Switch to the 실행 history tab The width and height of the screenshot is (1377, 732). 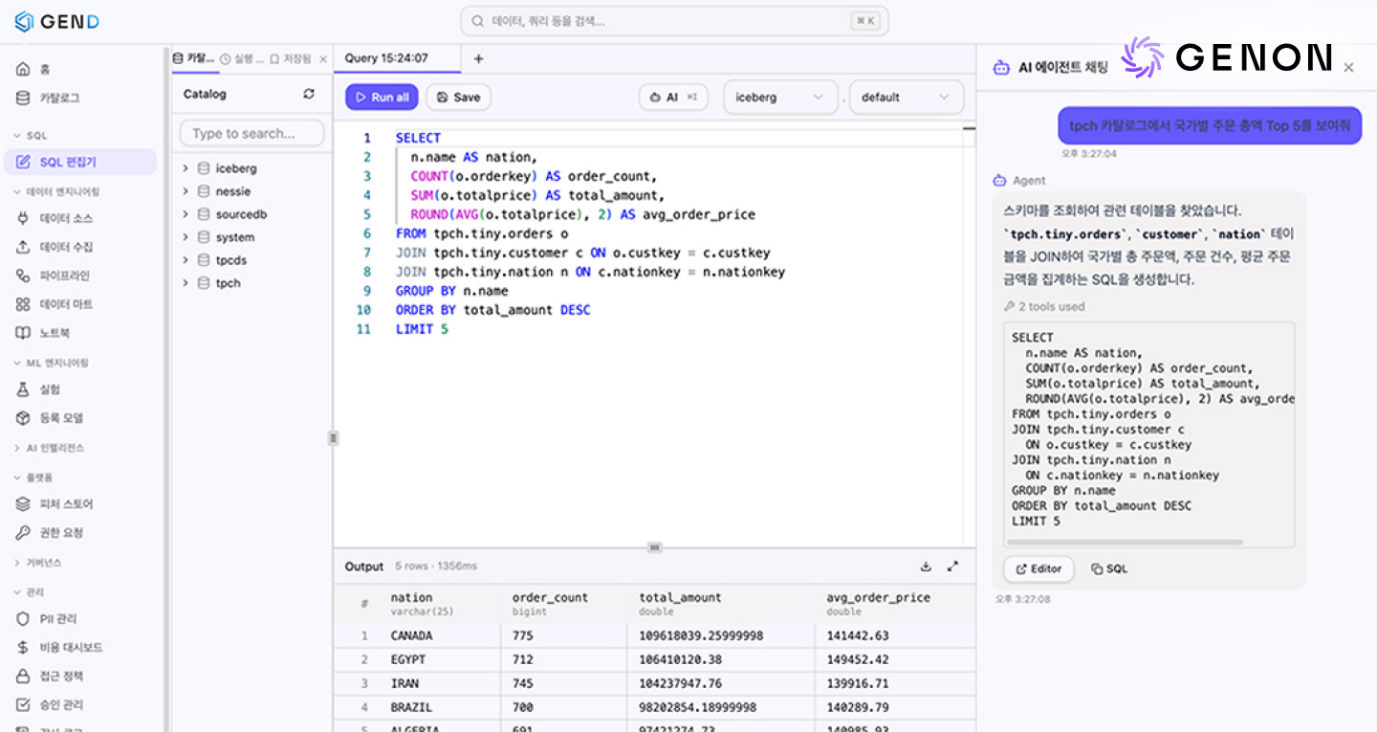tap(242, 59)
